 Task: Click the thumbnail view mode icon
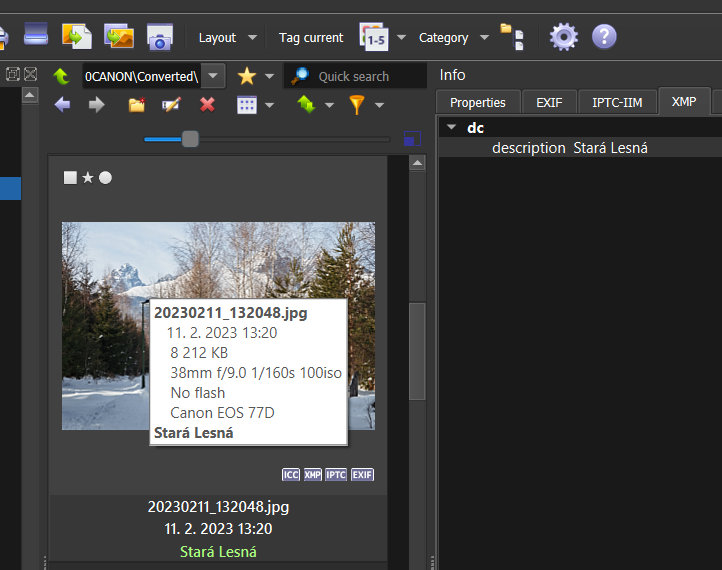(x=247, y=105)
